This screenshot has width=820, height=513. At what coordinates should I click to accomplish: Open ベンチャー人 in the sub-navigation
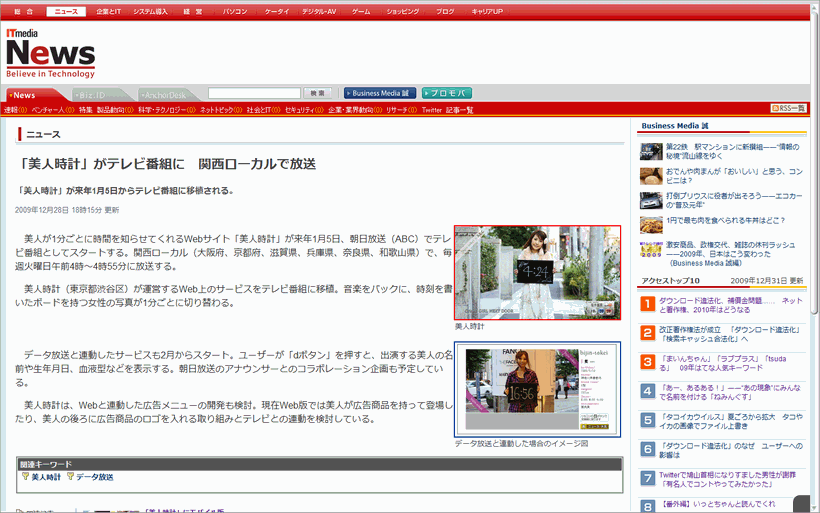[53, 110]
